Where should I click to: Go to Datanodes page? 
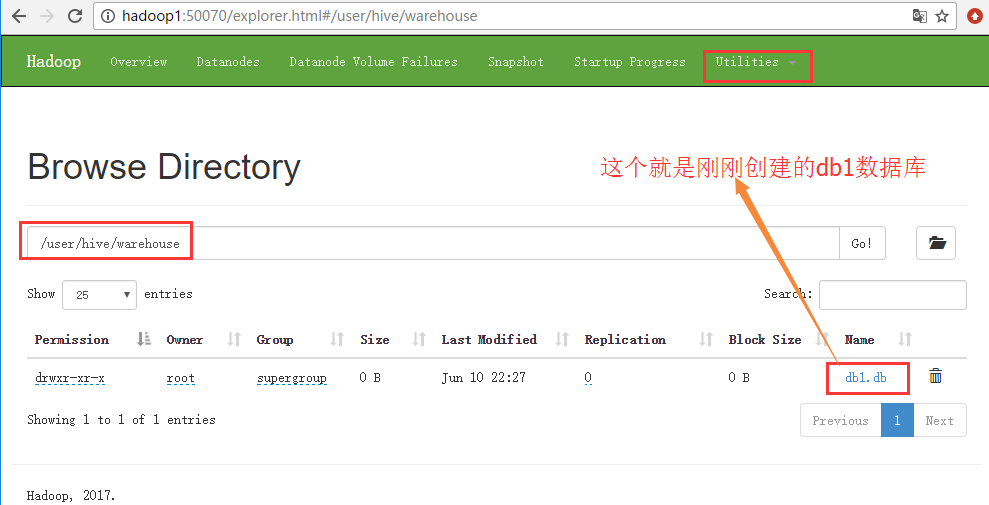pyautogui.click(x=228, y=62)
